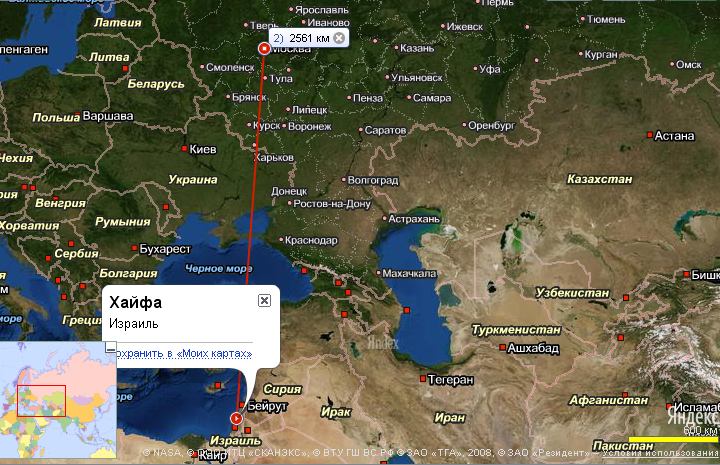This screenshot has height=465, width=720.
Task: Collapse the overview minimap
Action: [x=110, y=347]
